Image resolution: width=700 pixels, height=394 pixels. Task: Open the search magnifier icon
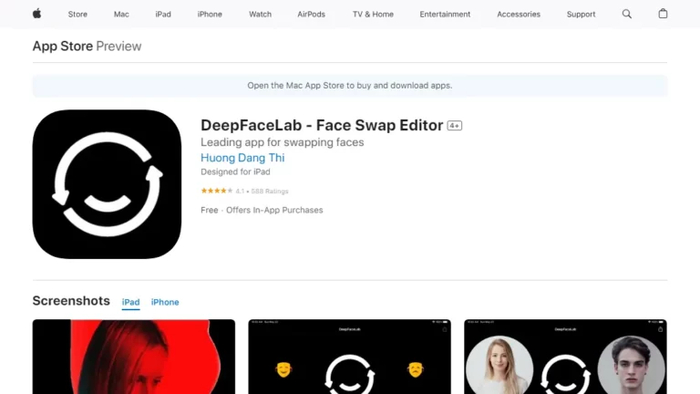(627, 14)
